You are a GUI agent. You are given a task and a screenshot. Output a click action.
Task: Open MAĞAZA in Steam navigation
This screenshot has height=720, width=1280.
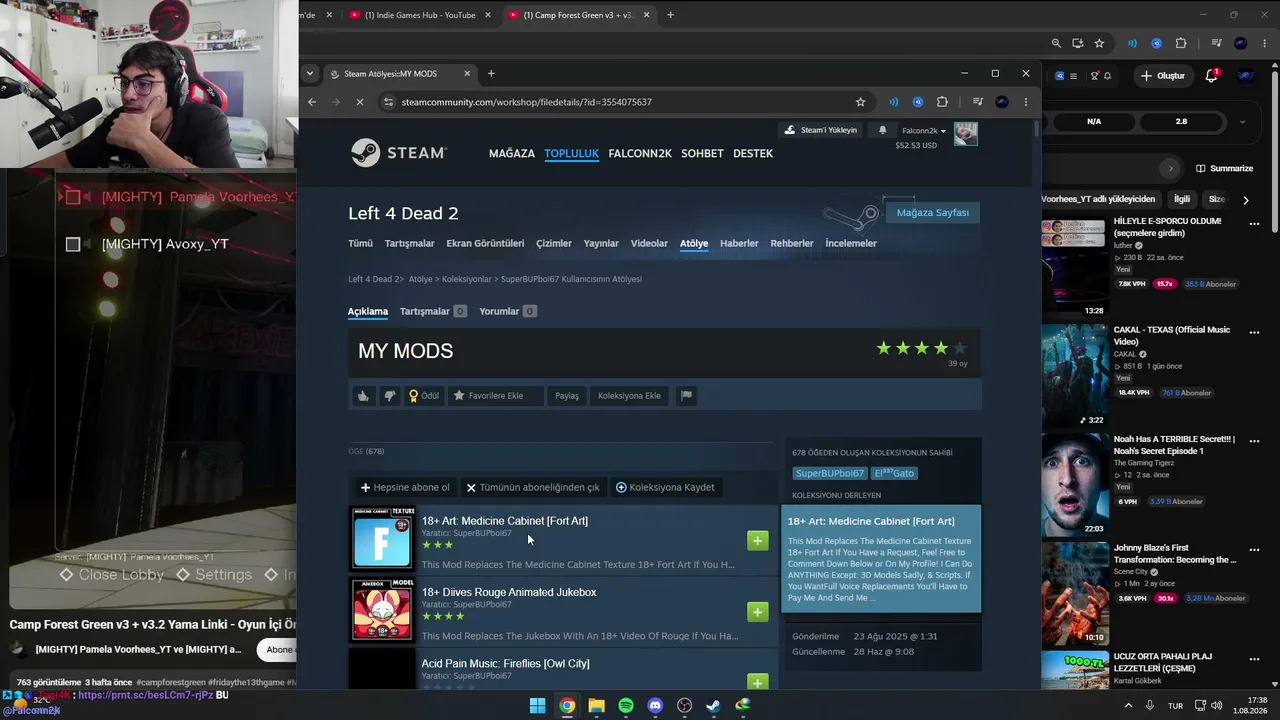point(512,154)
